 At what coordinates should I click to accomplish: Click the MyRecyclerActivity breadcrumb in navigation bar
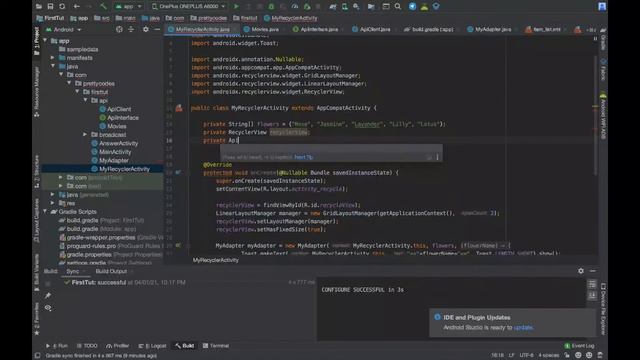click(291, 18)
